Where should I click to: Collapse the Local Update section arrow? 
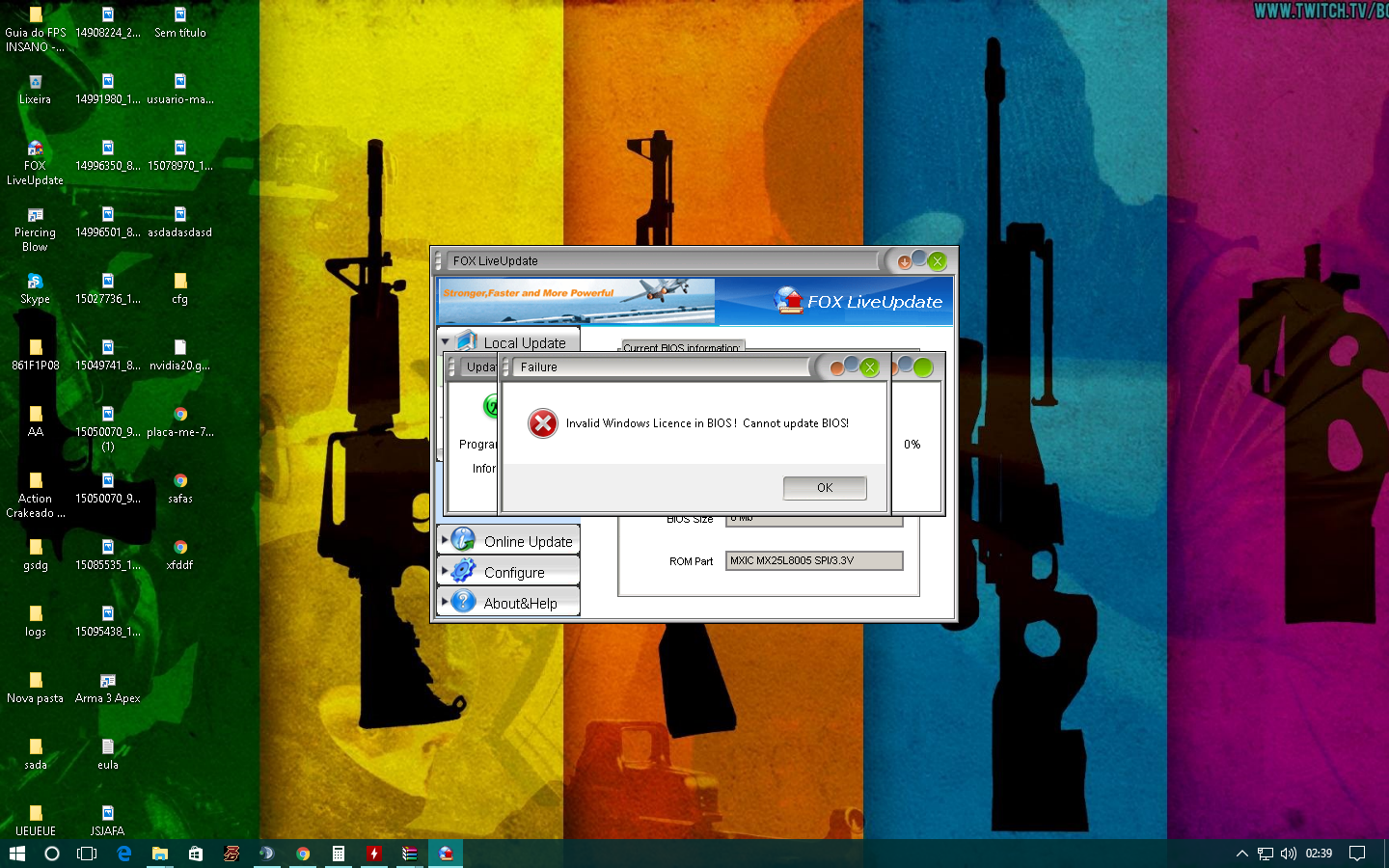(445, 342)
